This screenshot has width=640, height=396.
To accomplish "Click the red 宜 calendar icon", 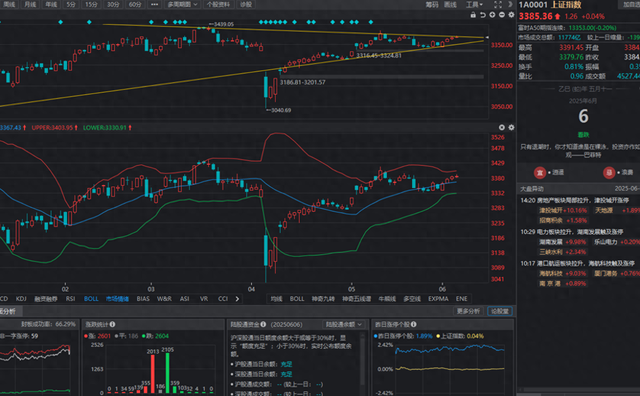I will click(x=540, y=172).
